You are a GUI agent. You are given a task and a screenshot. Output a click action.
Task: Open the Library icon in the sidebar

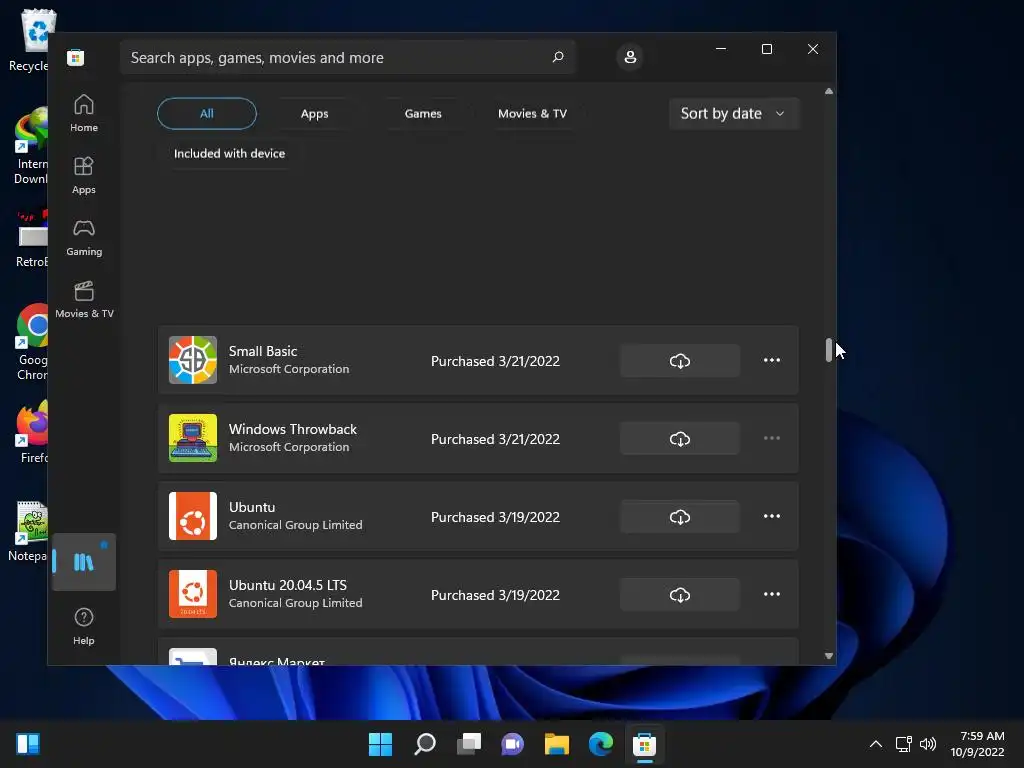pos(84,562)
